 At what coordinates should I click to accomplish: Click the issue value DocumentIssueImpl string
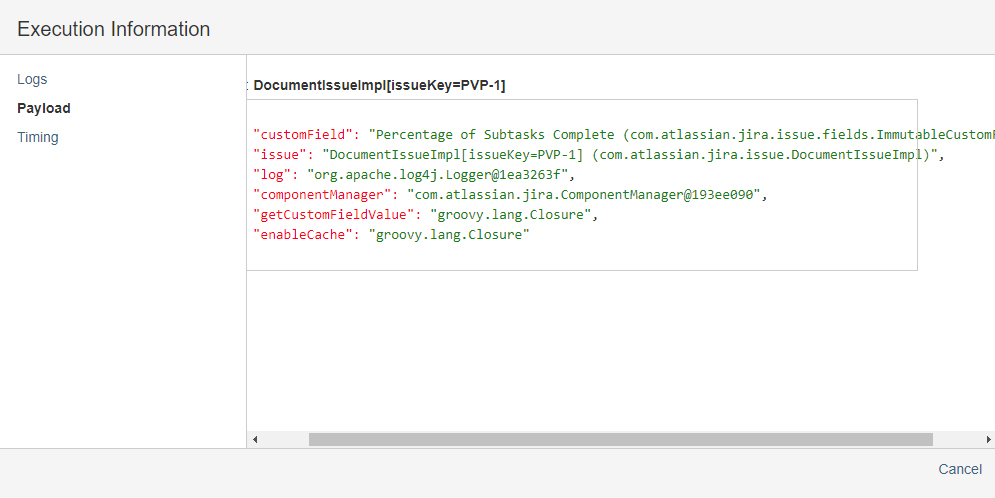pyautogui.click(x=629, y=155)
